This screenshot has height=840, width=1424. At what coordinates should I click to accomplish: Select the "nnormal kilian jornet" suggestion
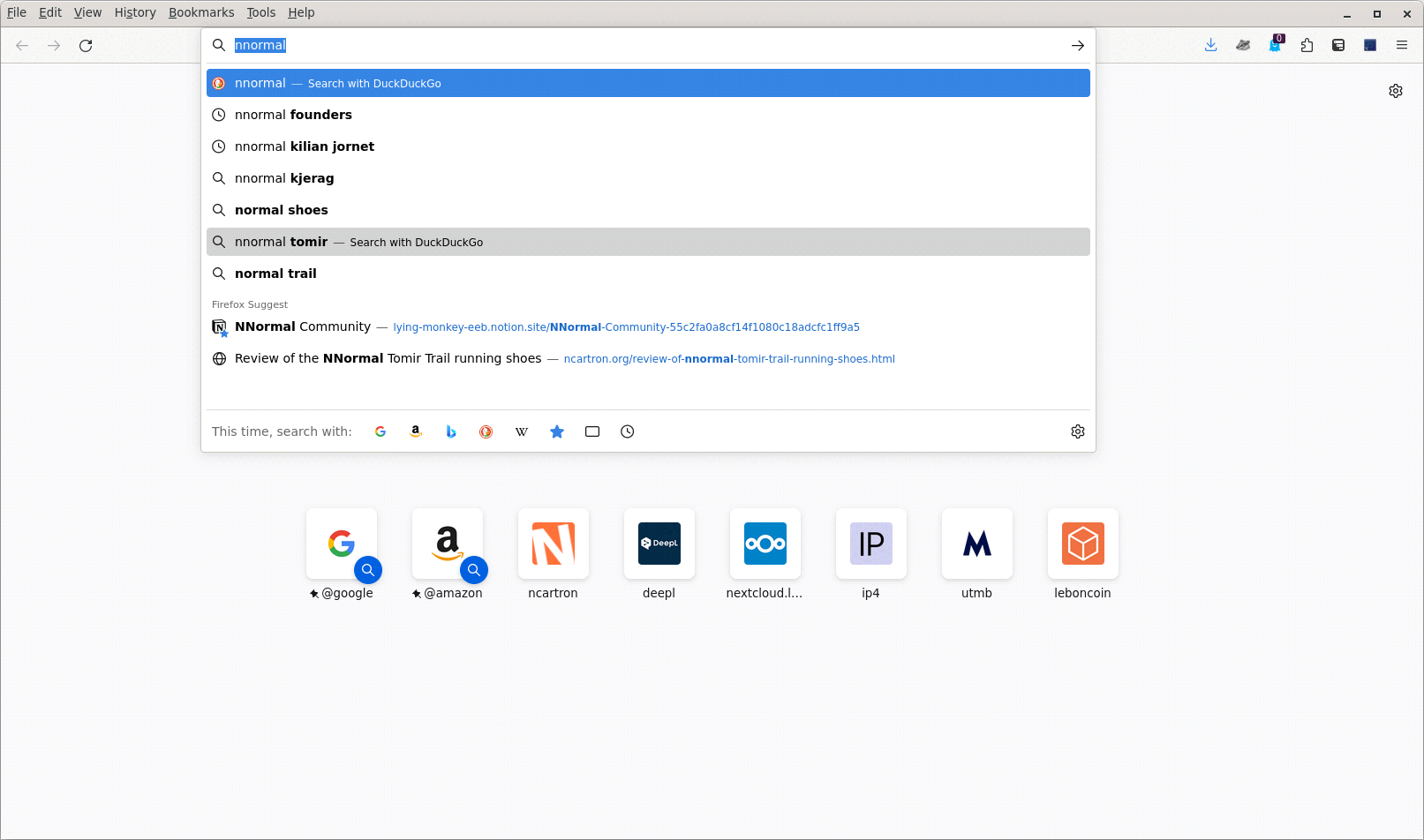coord(305,146)
